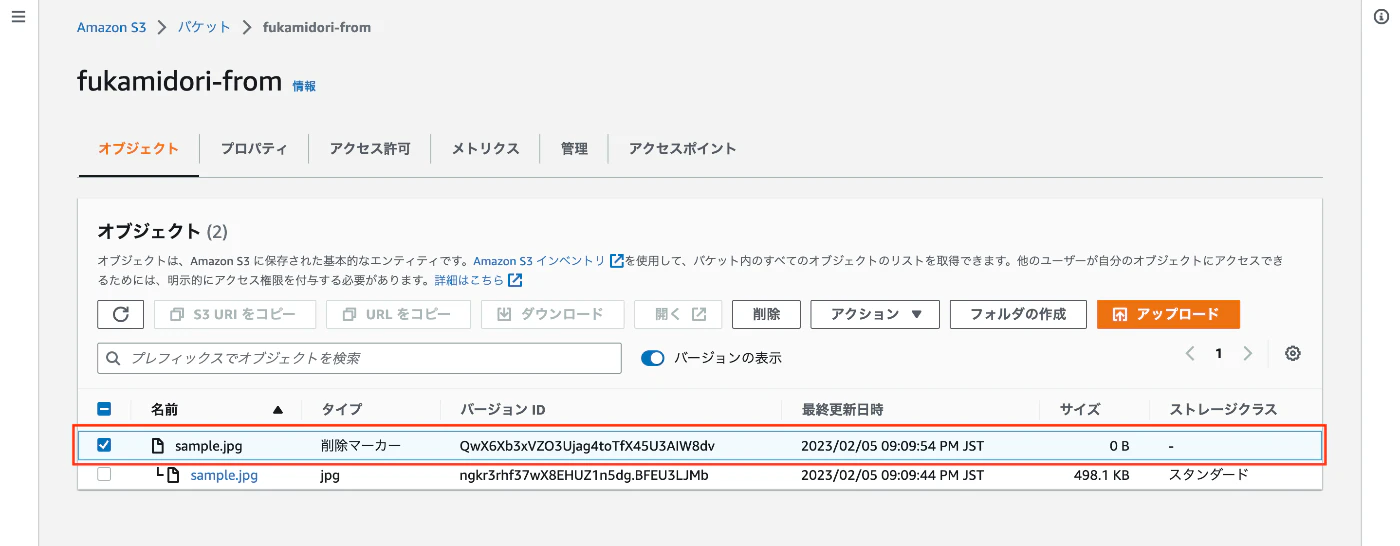Click the 0 B size cell
1400x546 pixels.
coord(1119,446)
